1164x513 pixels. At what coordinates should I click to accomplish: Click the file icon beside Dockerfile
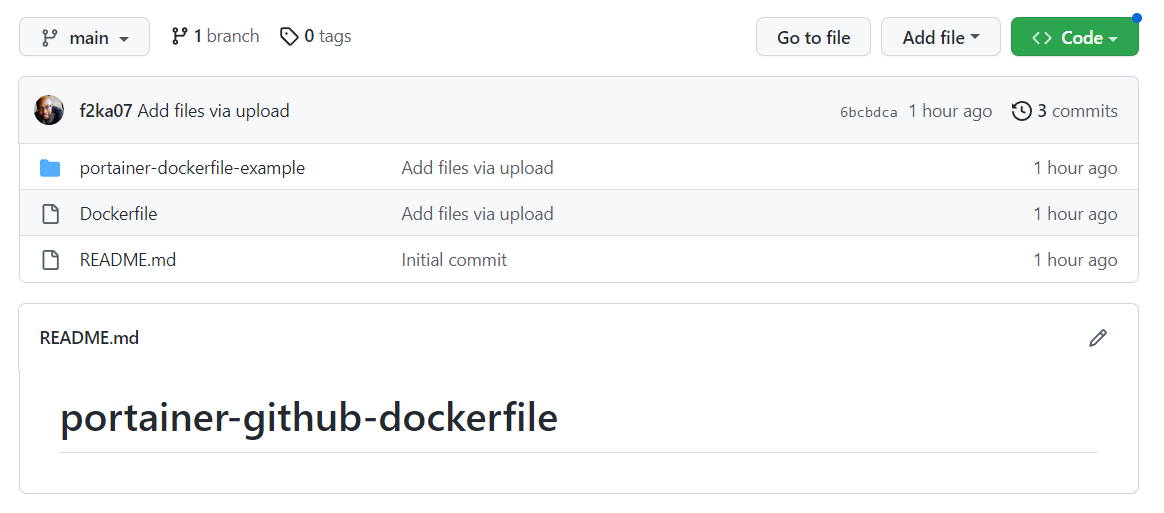pos(50,214)
